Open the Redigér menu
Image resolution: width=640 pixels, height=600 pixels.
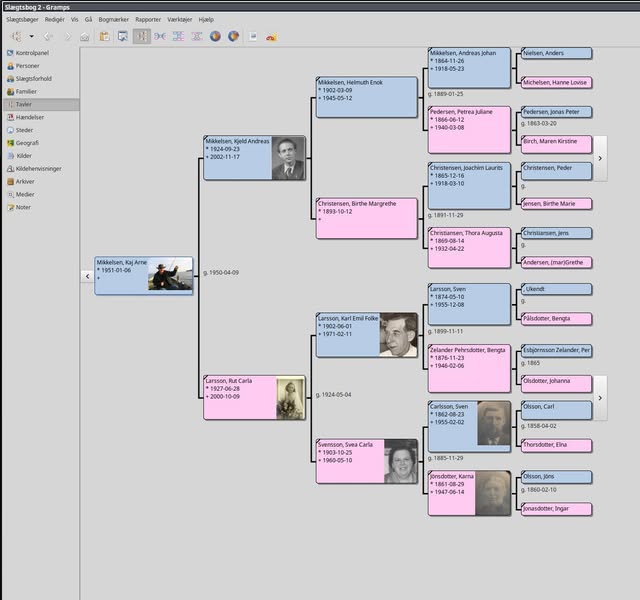coord(55,20)
